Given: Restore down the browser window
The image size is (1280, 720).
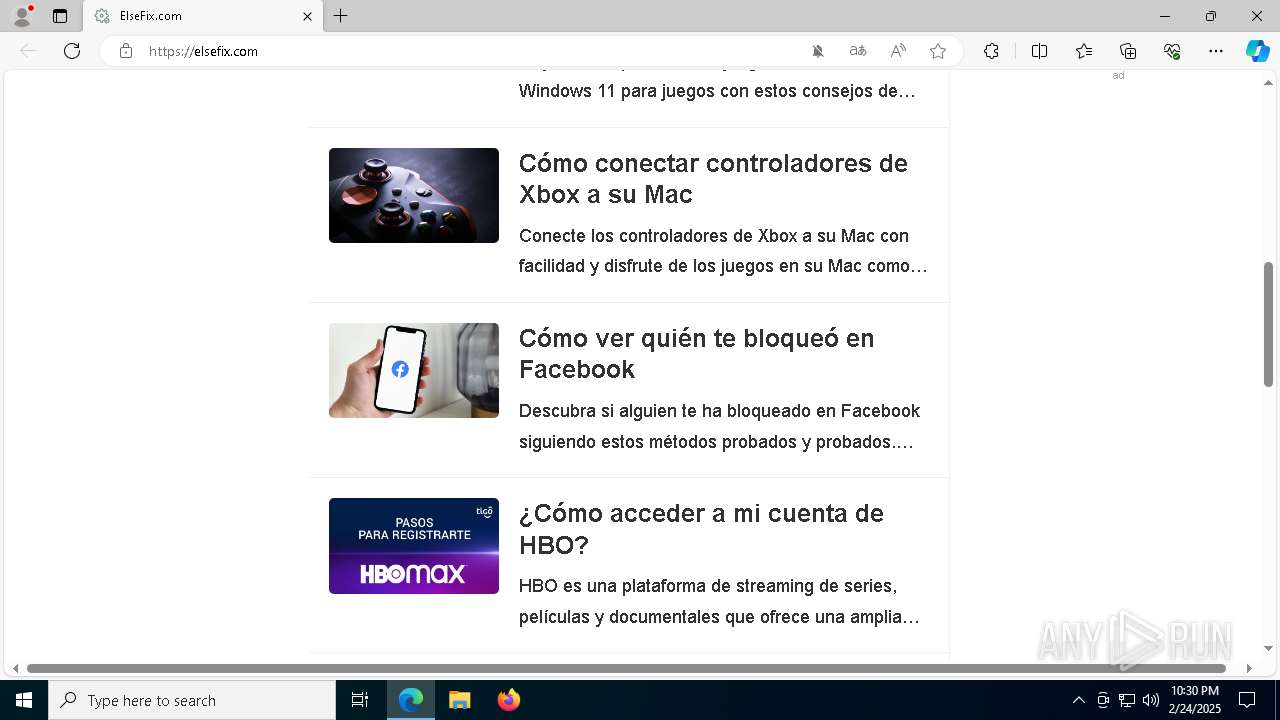Looking at the screenshot, I should click(x=1211, y=16).
